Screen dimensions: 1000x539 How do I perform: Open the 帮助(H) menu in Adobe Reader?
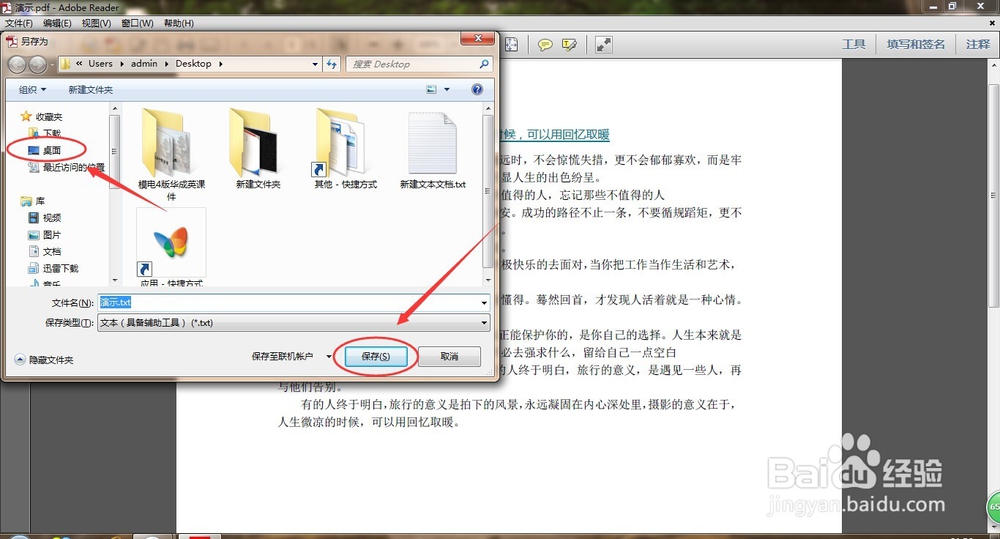[179, 23]
